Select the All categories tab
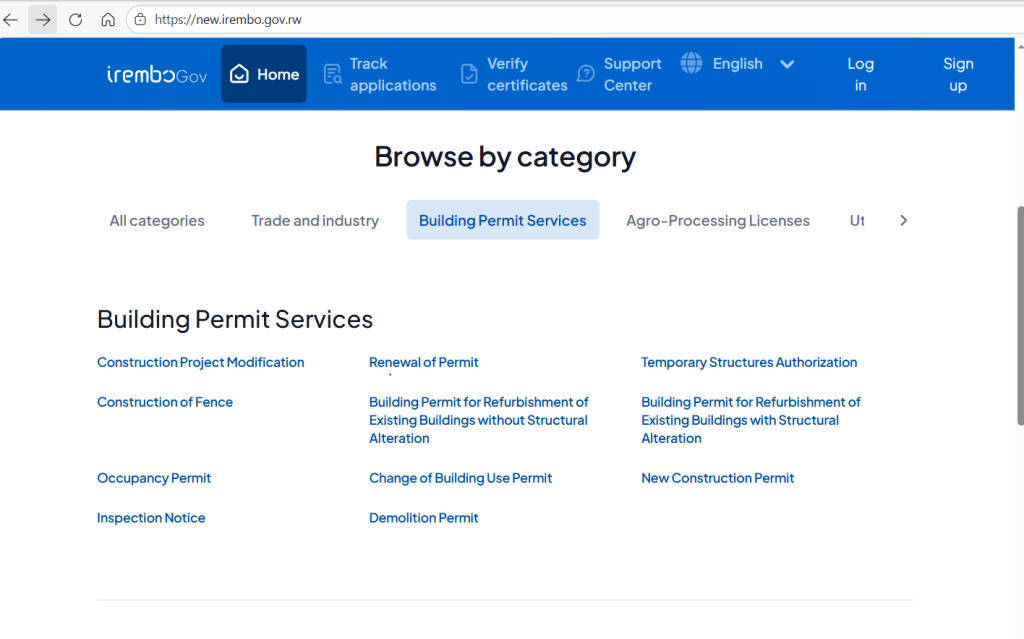This screenshot has height=639, width=1024. [x=157, y=221]
